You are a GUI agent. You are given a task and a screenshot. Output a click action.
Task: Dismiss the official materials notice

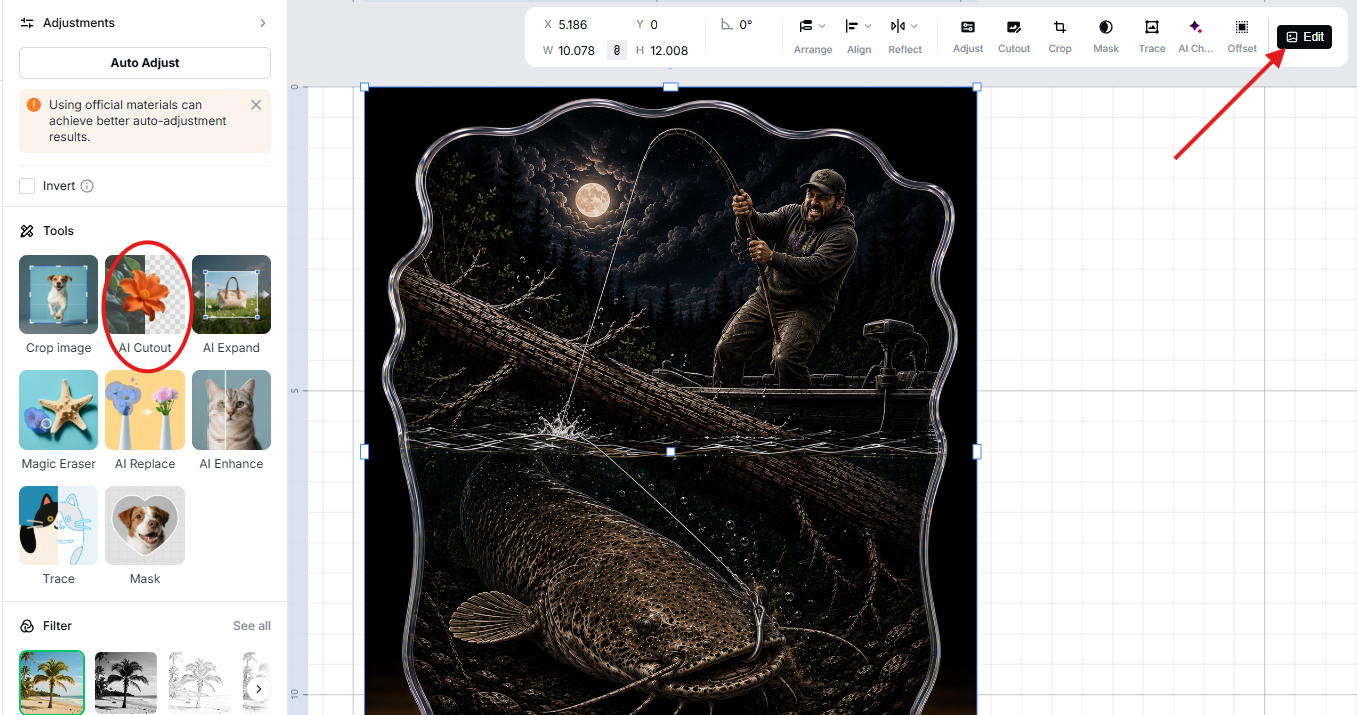pyautogui.click(x=256, y=104)
